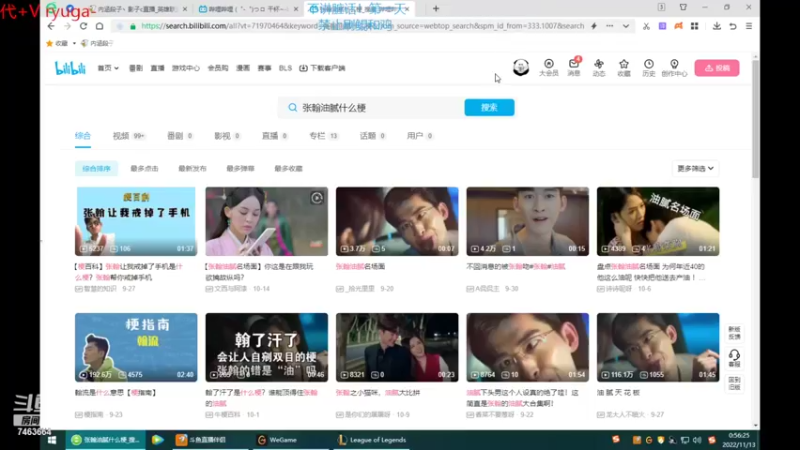Expand the 首页 dropdown in navigation
The width and height of the screenshot is (800, 450).
[x=108, y=68]
